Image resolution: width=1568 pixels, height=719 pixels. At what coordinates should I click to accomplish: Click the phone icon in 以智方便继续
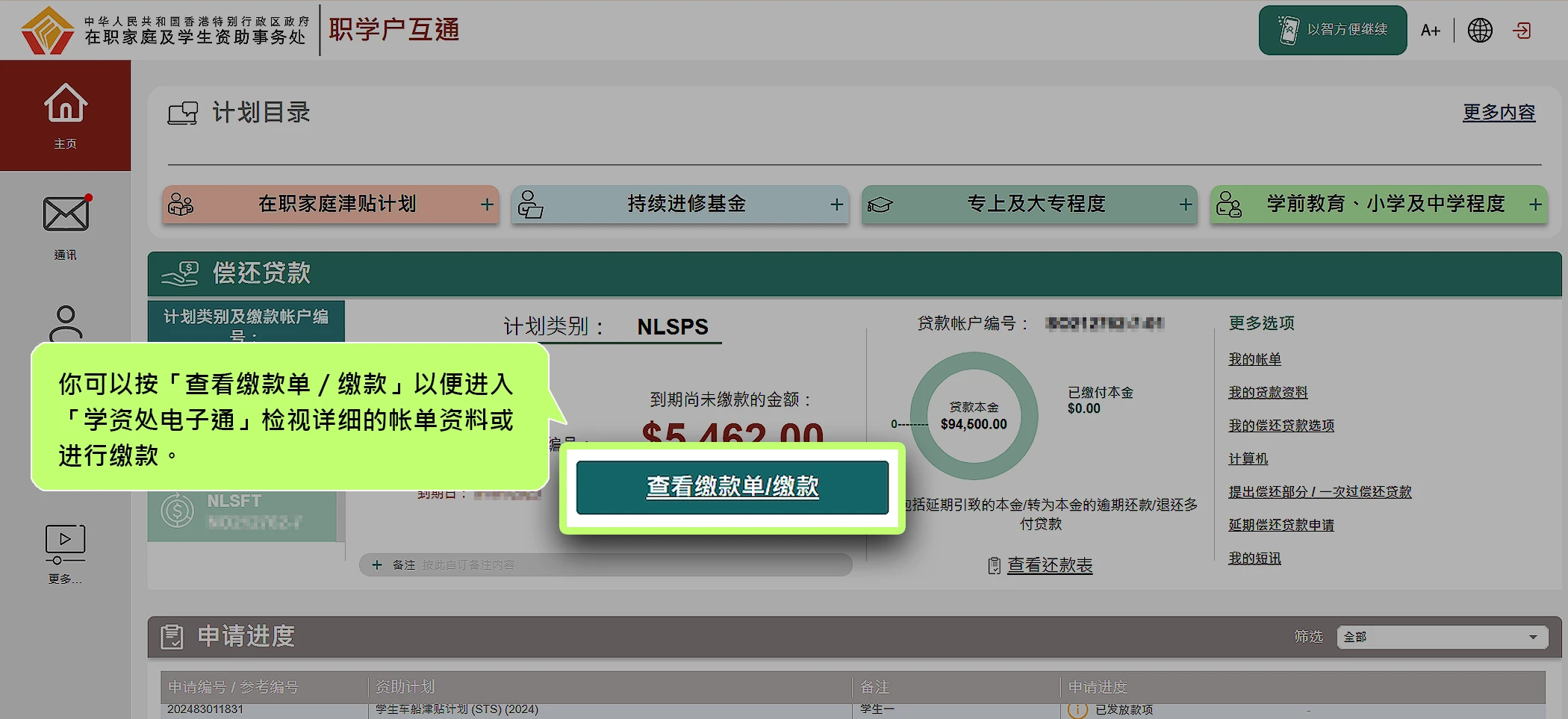coord(1288,31)
